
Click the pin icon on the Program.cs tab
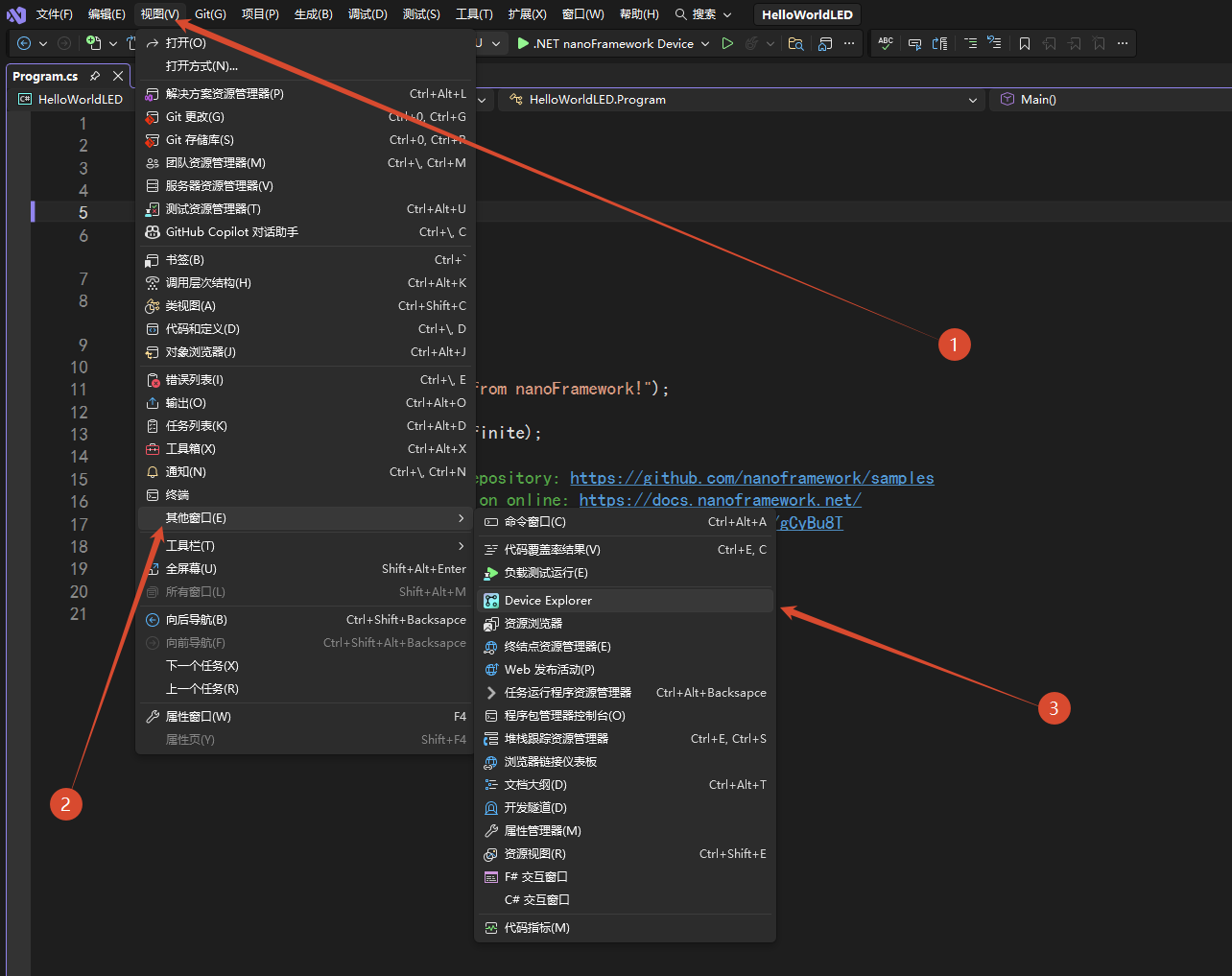[95, 76]
